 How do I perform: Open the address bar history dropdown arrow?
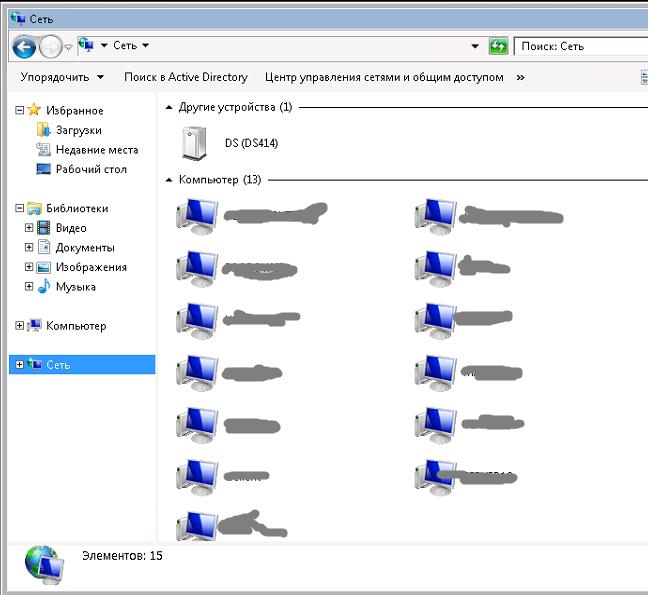[x=475, y=46]
